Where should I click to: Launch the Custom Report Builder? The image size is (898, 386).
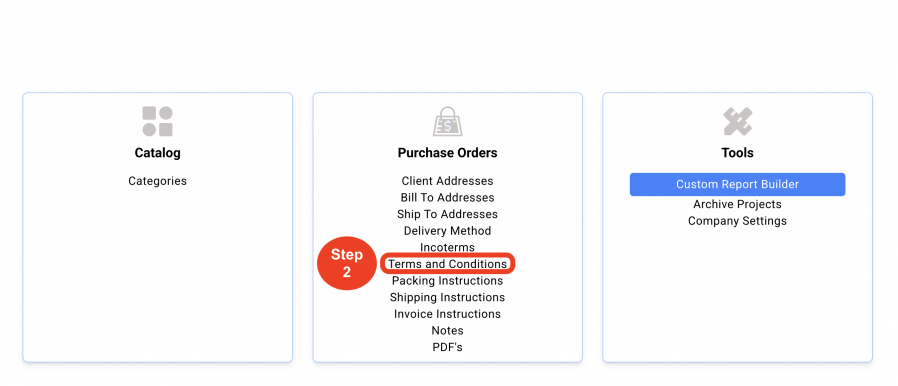click(738, 184)
